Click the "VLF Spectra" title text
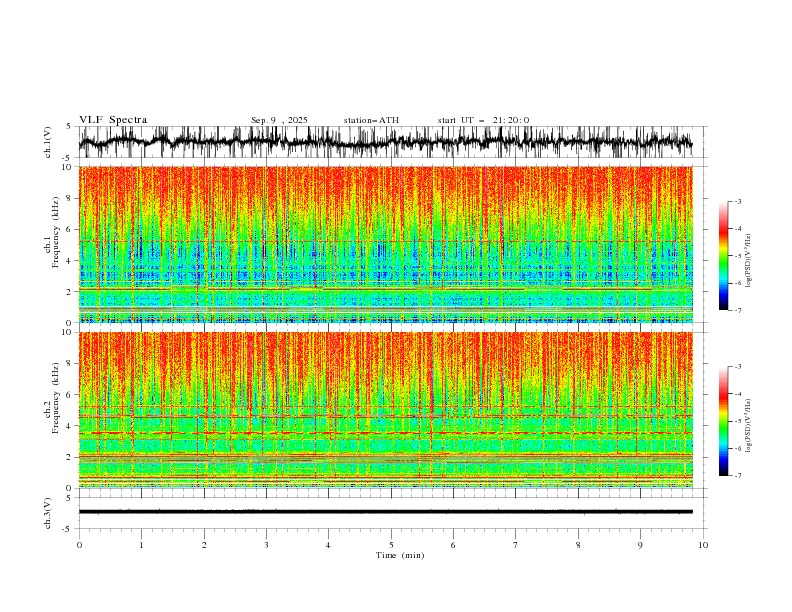 point(113,120)
